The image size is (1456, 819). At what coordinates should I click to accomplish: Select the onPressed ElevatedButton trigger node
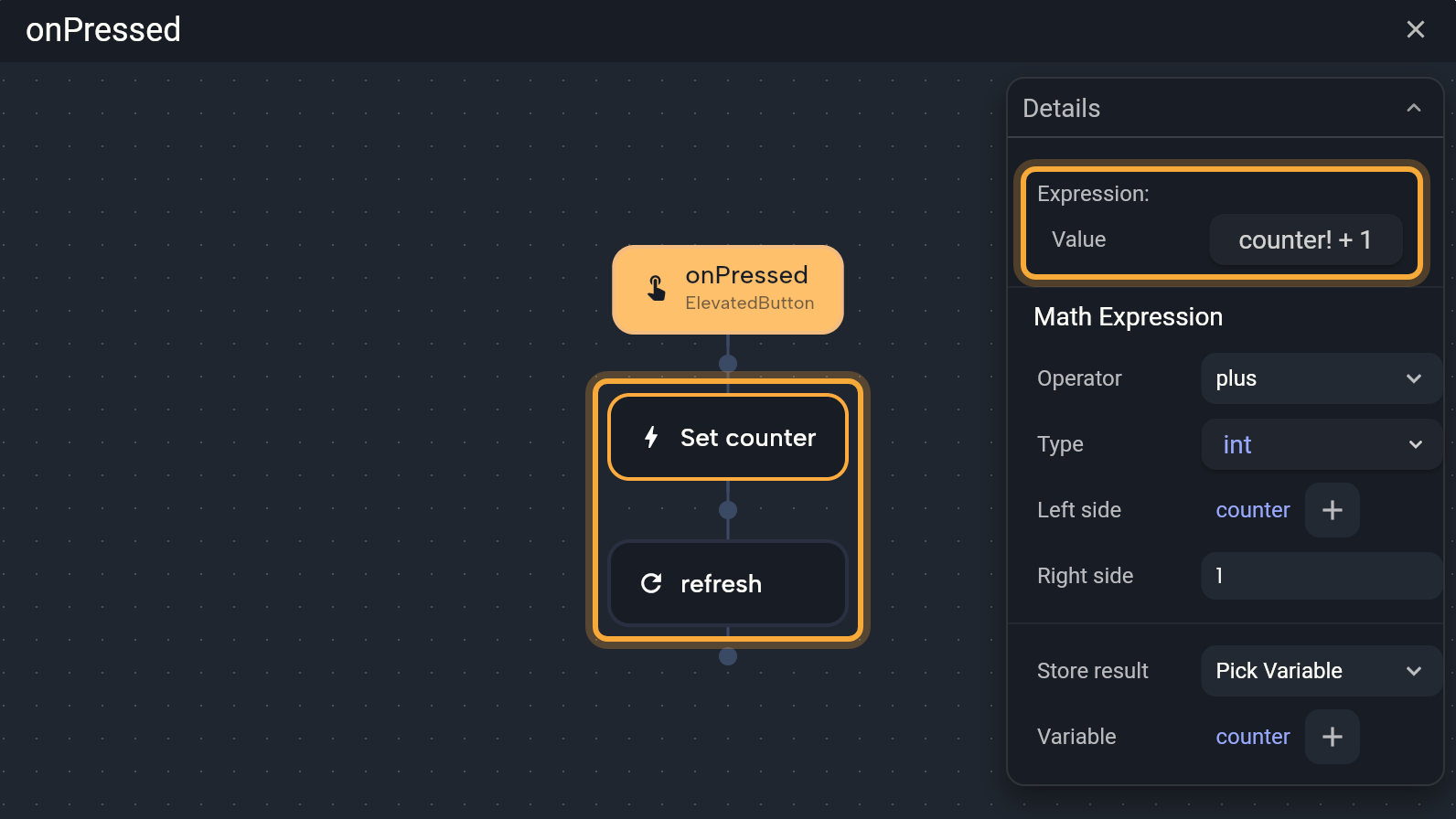point(728,290)
